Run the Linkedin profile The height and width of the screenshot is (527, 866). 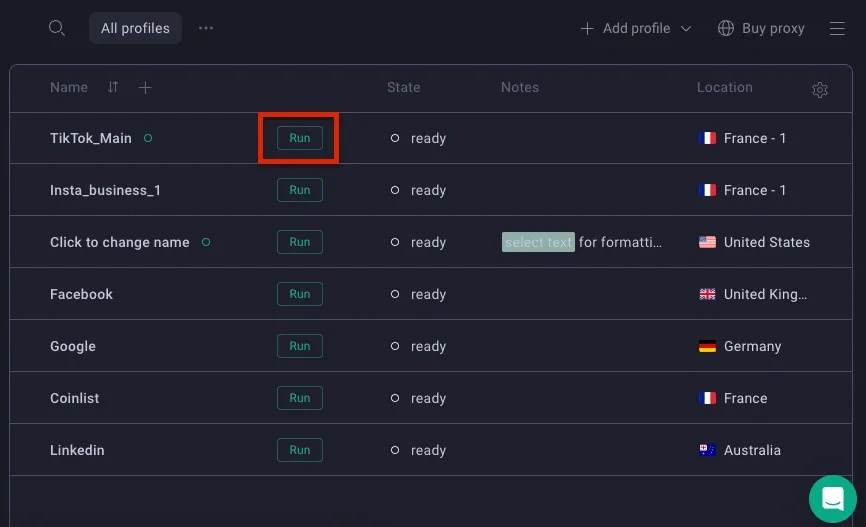(x=299, y=450)
